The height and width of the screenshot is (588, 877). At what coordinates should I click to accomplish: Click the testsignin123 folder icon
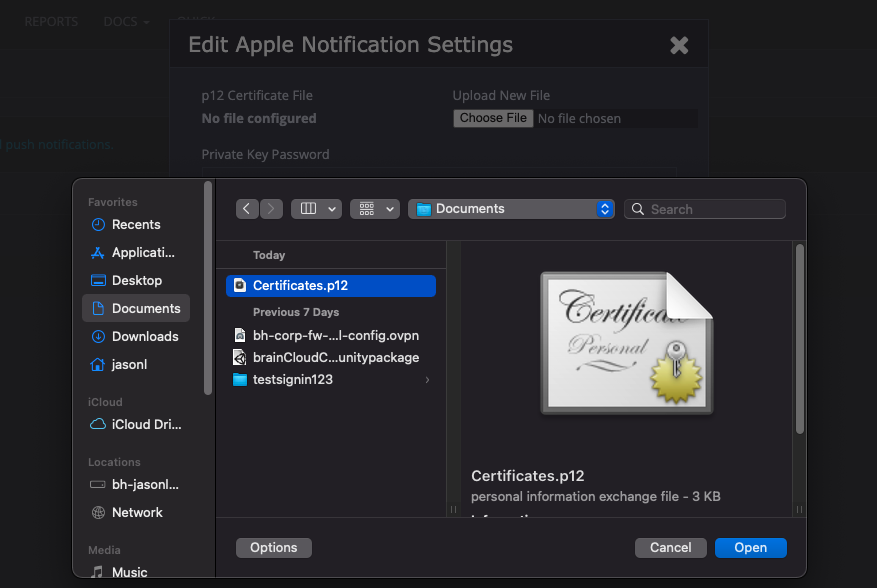pos(239,379)
